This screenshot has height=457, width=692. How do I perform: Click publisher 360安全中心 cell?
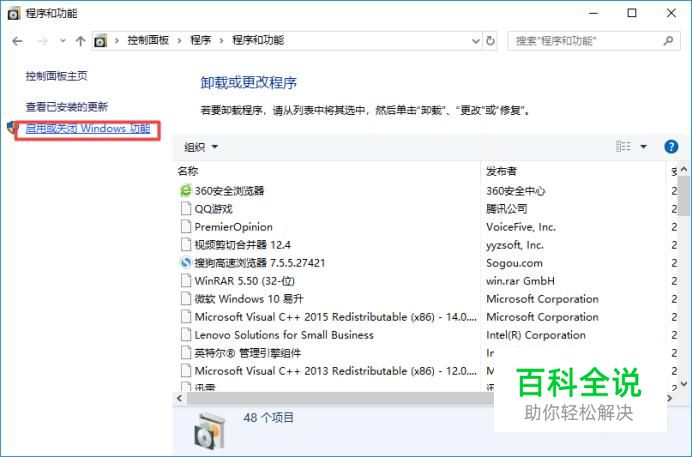(515, 191)
